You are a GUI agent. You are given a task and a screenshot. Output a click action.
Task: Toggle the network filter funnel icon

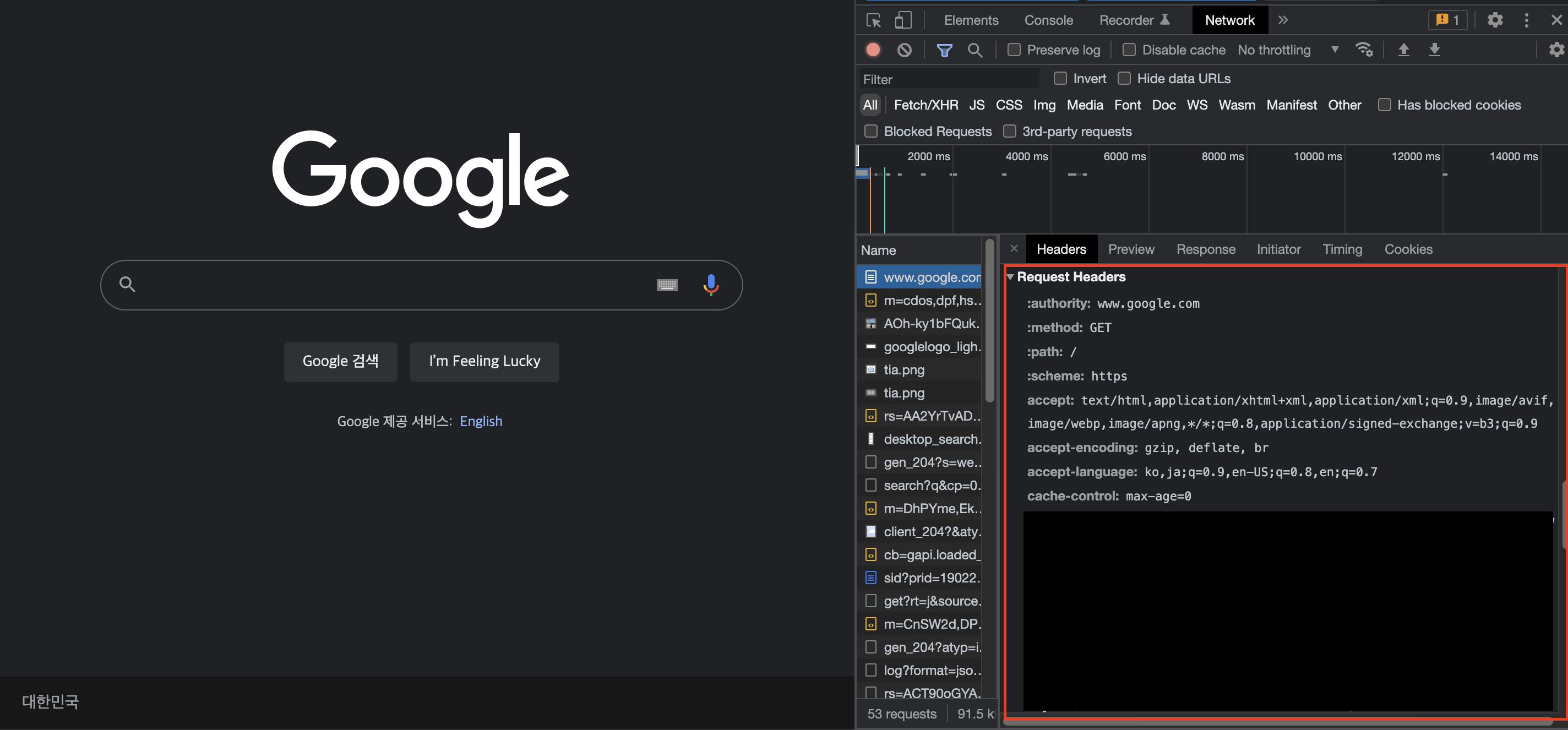click(944, 50)
